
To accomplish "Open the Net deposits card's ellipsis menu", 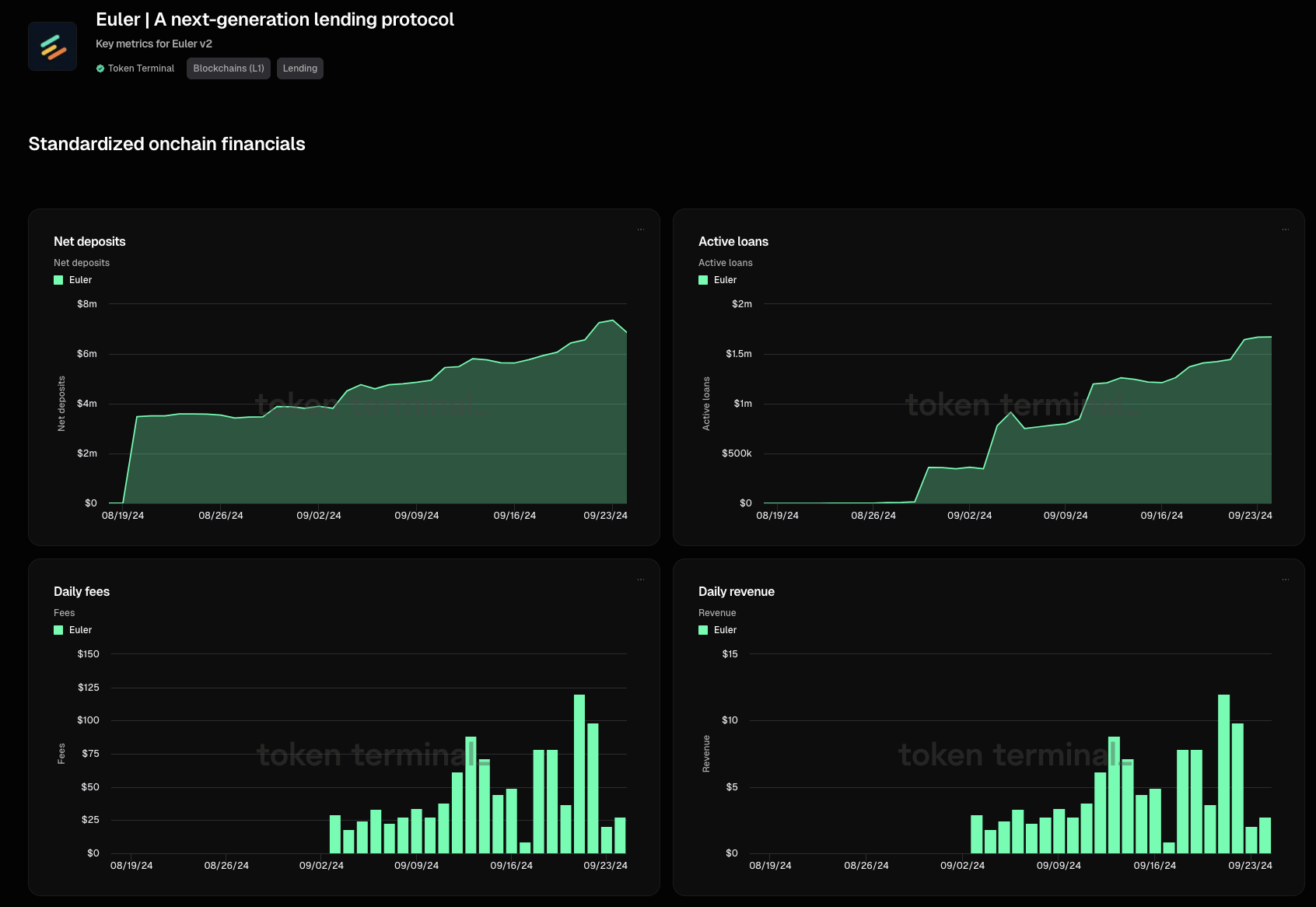I will (x=640, y=229).
